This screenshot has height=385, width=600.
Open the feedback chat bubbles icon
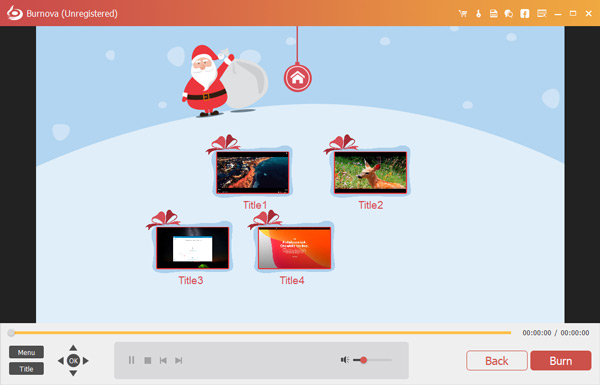509,14
